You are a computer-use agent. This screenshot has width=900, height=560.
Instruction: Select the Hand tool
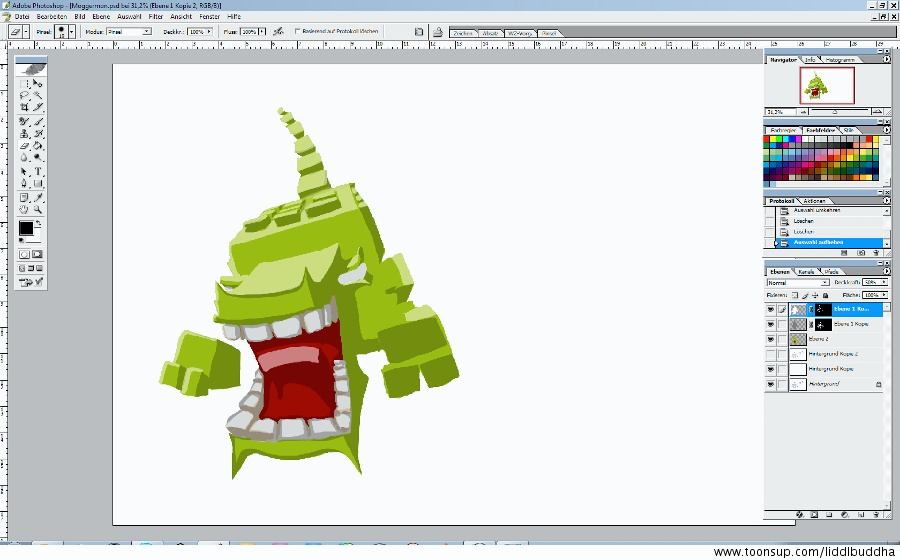pyautogui.click(x=24, y=210)
